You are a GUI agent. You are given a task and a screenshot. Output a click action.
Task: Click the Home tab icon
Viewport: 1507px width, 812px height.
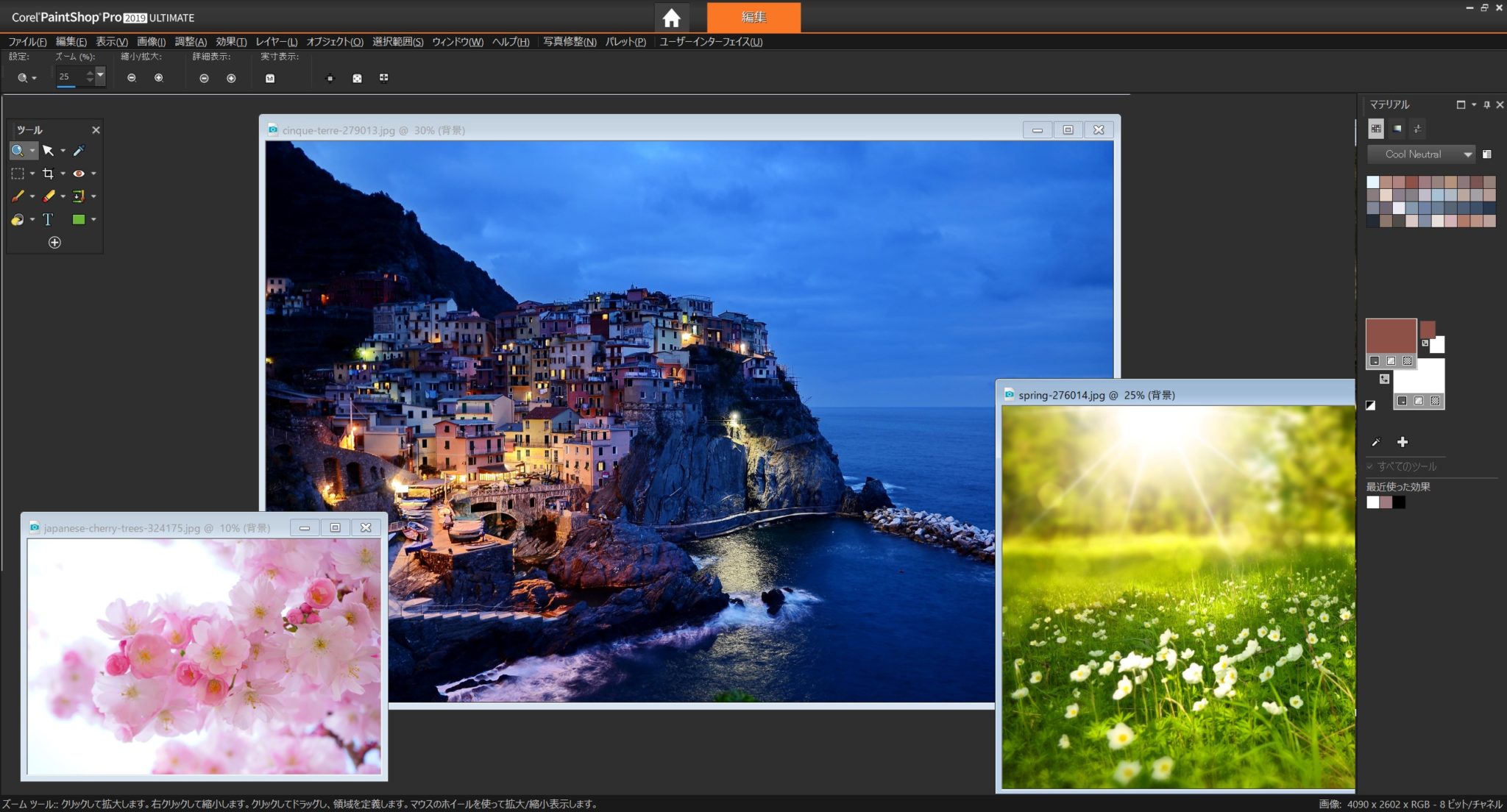pyautogui.click(x=671, y=18)
